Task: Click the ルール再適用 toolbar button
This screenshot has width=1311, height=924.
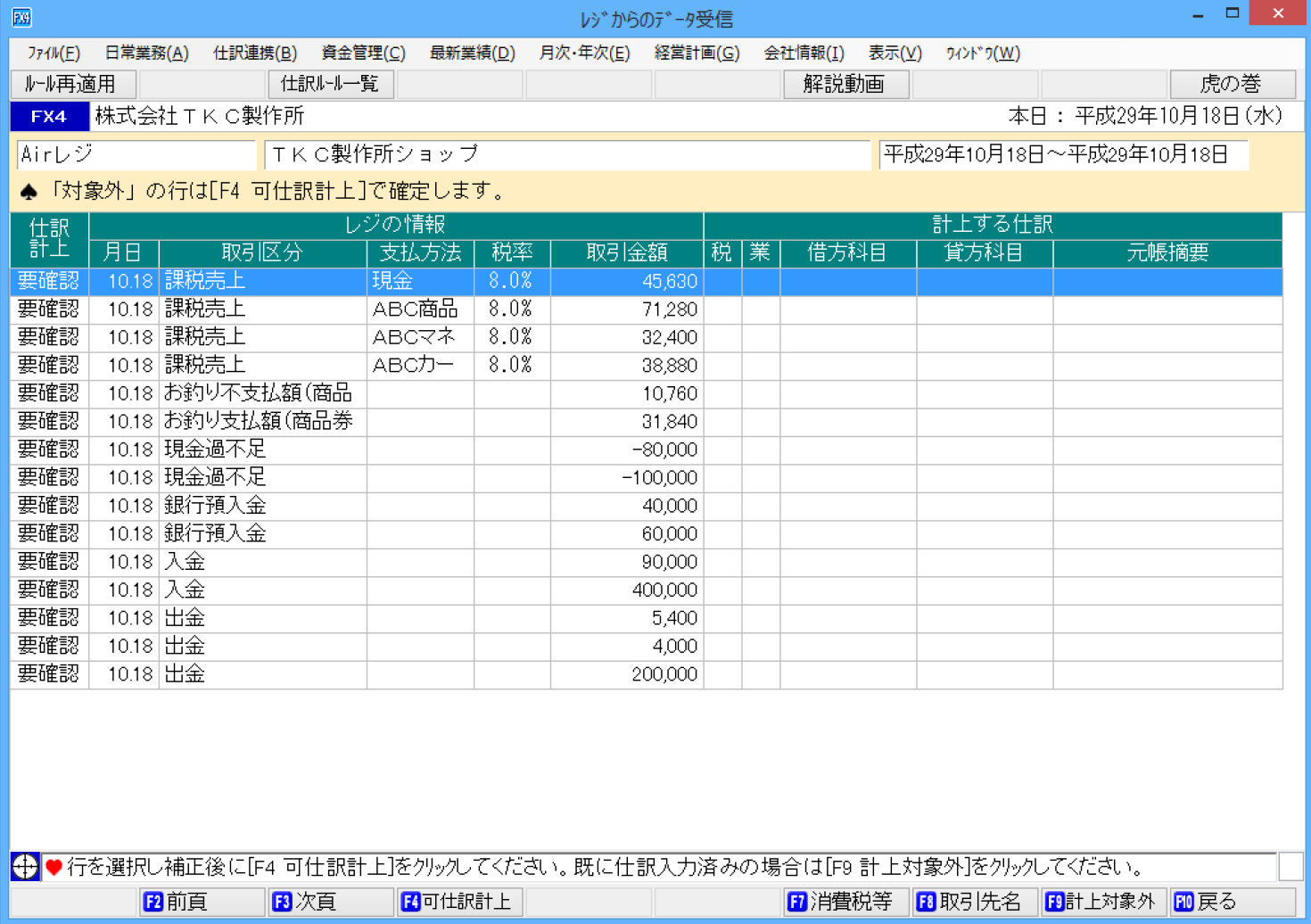Action: [73, 84]
